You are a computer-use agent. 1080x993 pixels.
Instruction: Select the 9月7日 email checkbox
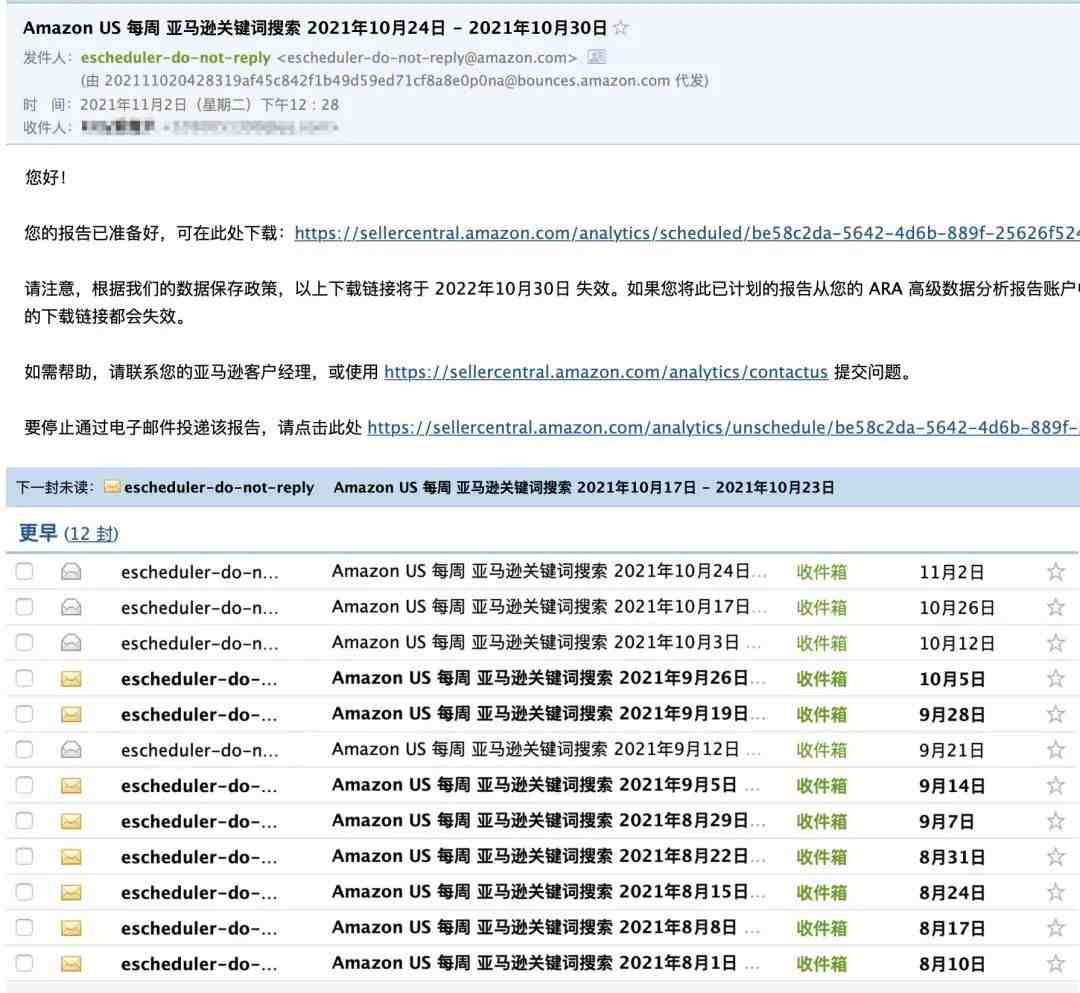(x=24, y=821)
